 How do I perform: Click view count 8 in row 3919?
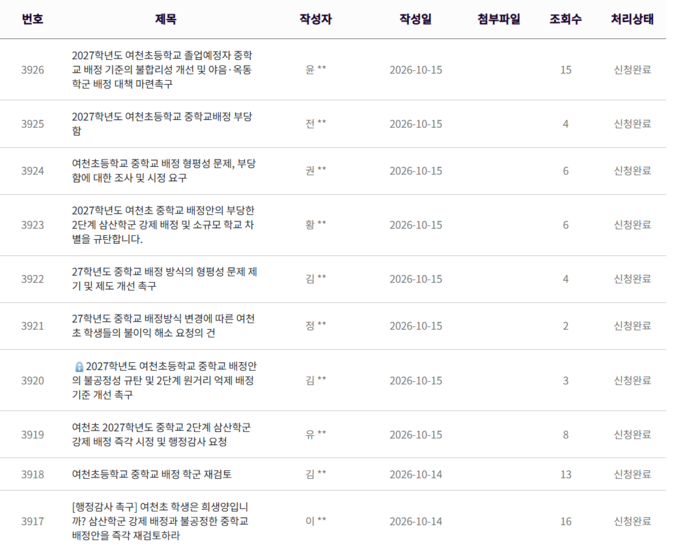[x=566, y=435]
